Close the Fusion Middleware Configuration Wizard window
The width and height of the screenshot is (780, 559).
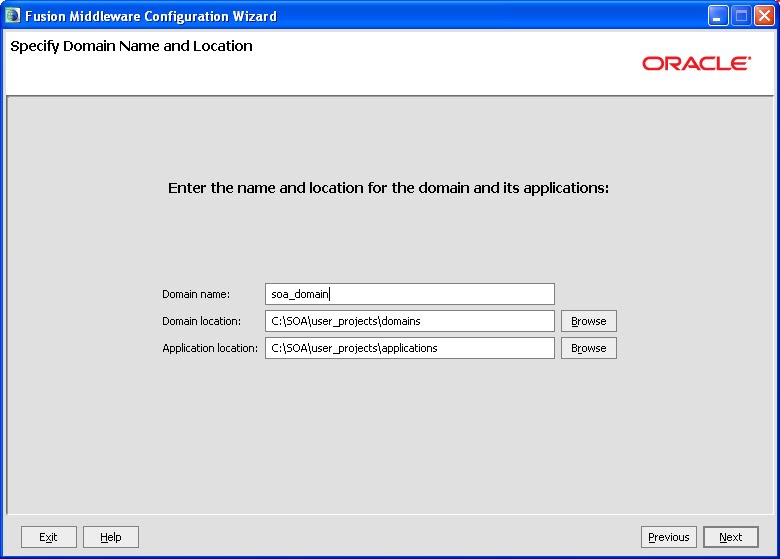pyautogui.click(x=764, y=16)
